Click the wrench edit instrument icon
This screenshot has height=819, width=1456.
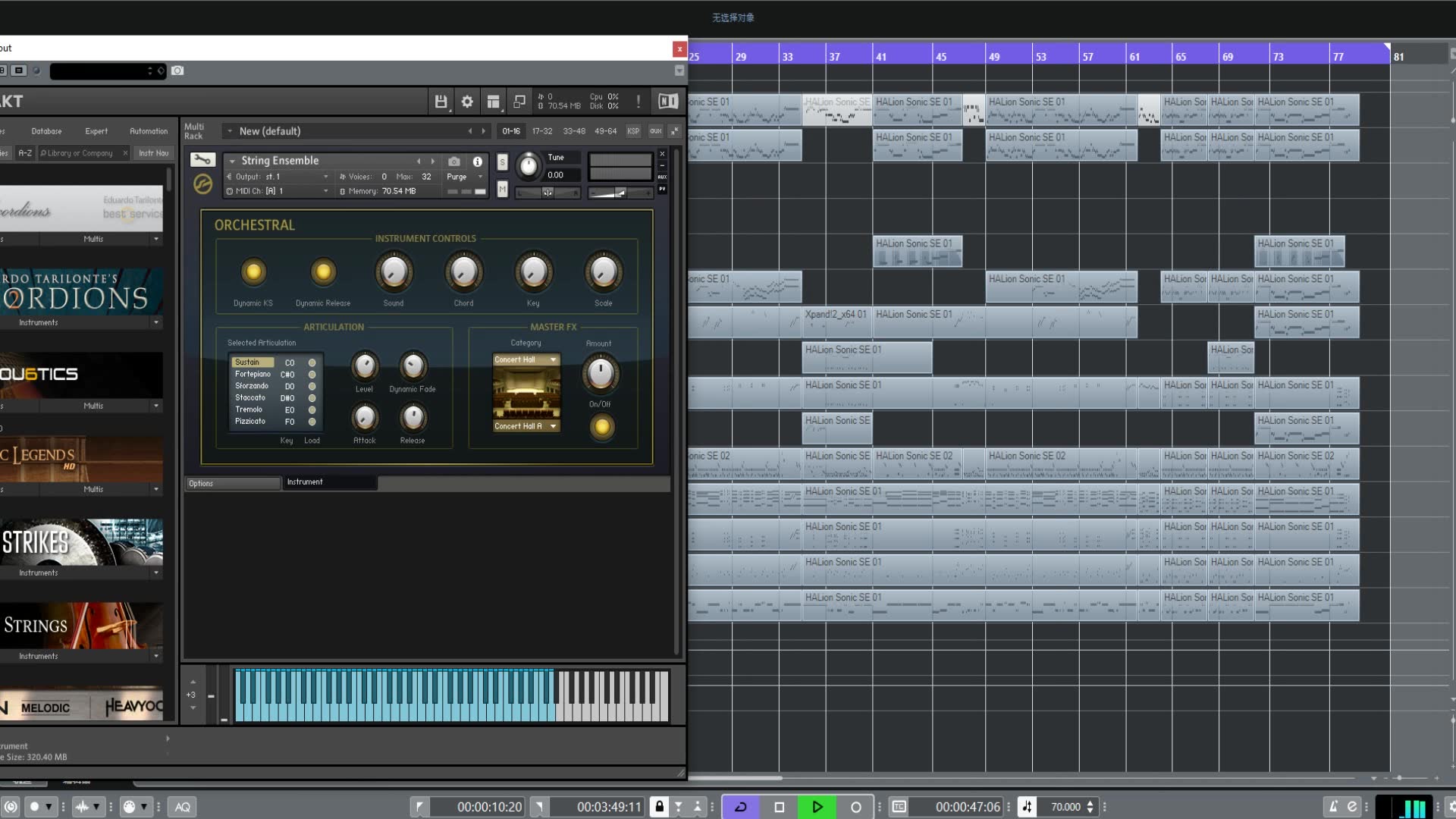(x=202, y=160)
